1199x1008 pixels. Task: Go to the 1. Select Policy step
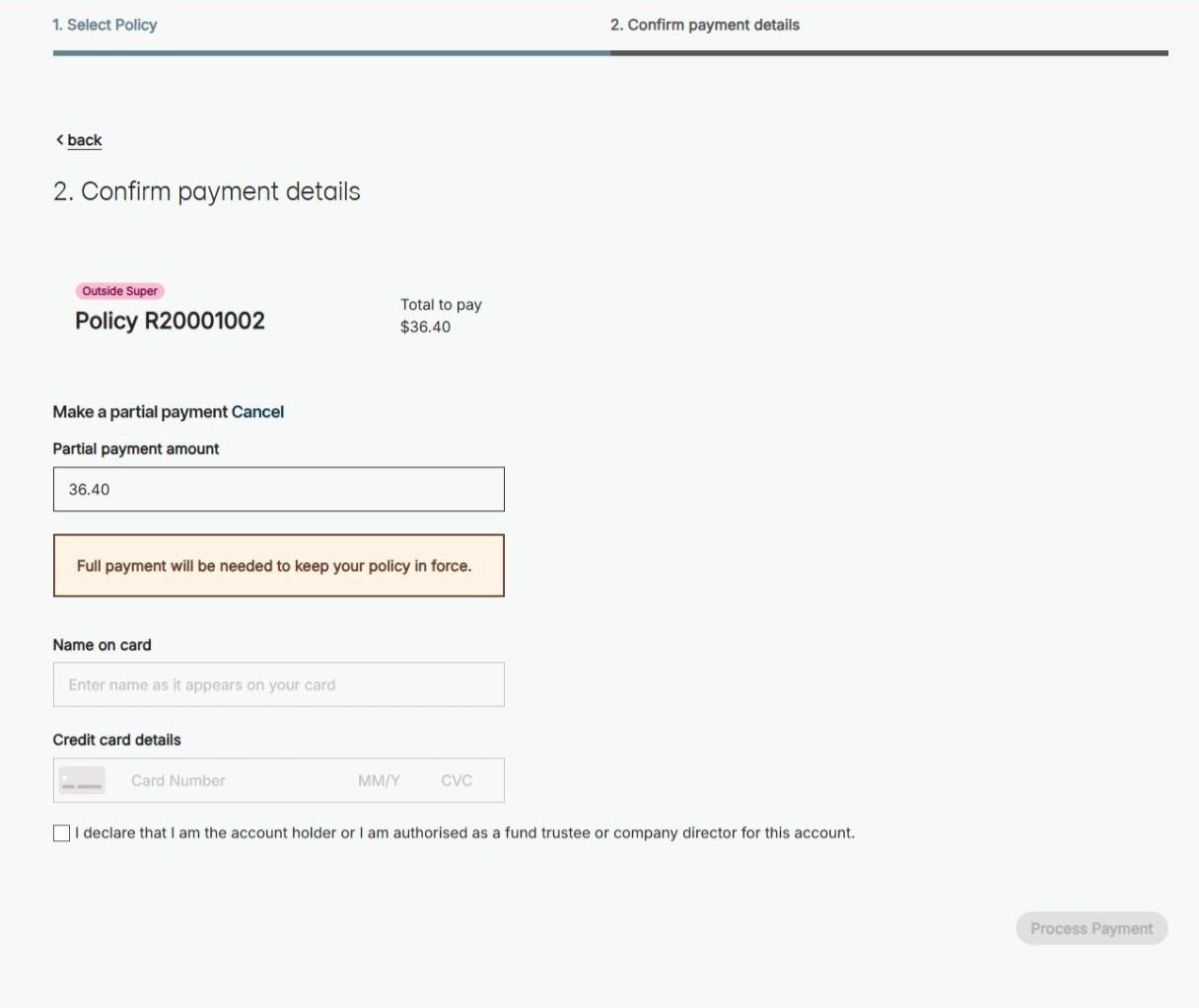coord(105,25)
